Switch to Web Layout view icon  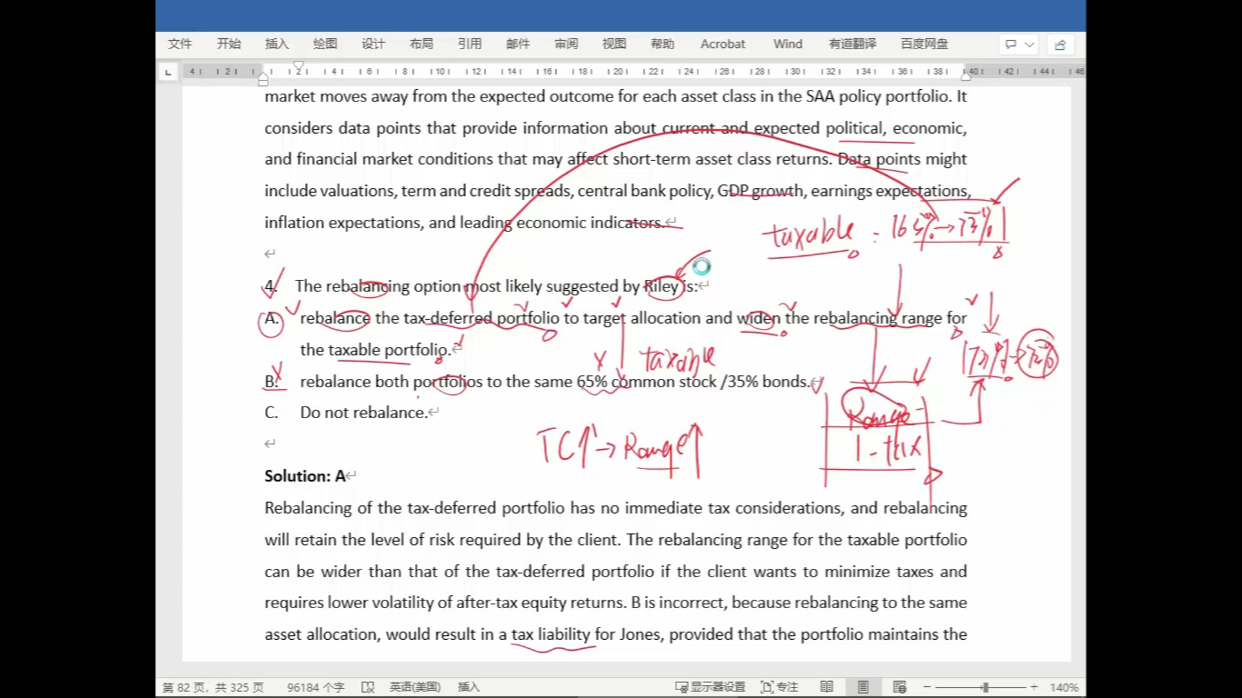899,687
